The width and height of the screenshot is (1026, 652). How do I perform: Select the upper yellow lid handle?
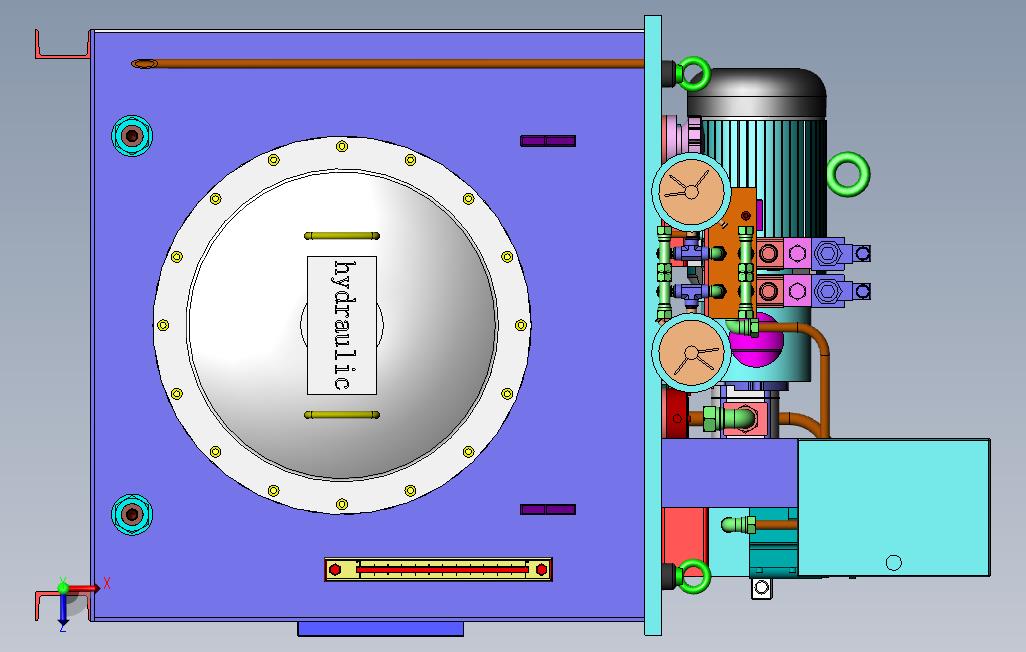pos(342,236)
